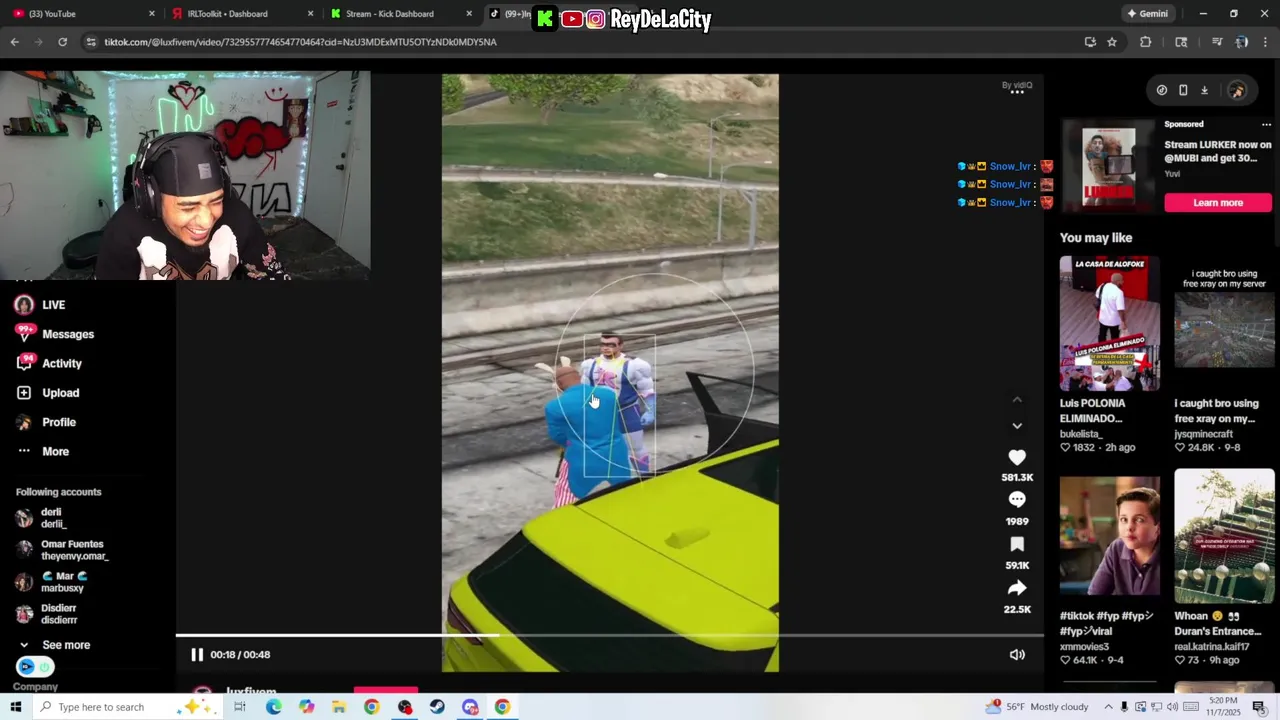Screen dimensions: 1280x720
Task: Like the video via heart icon
Action: point(1017,457)
